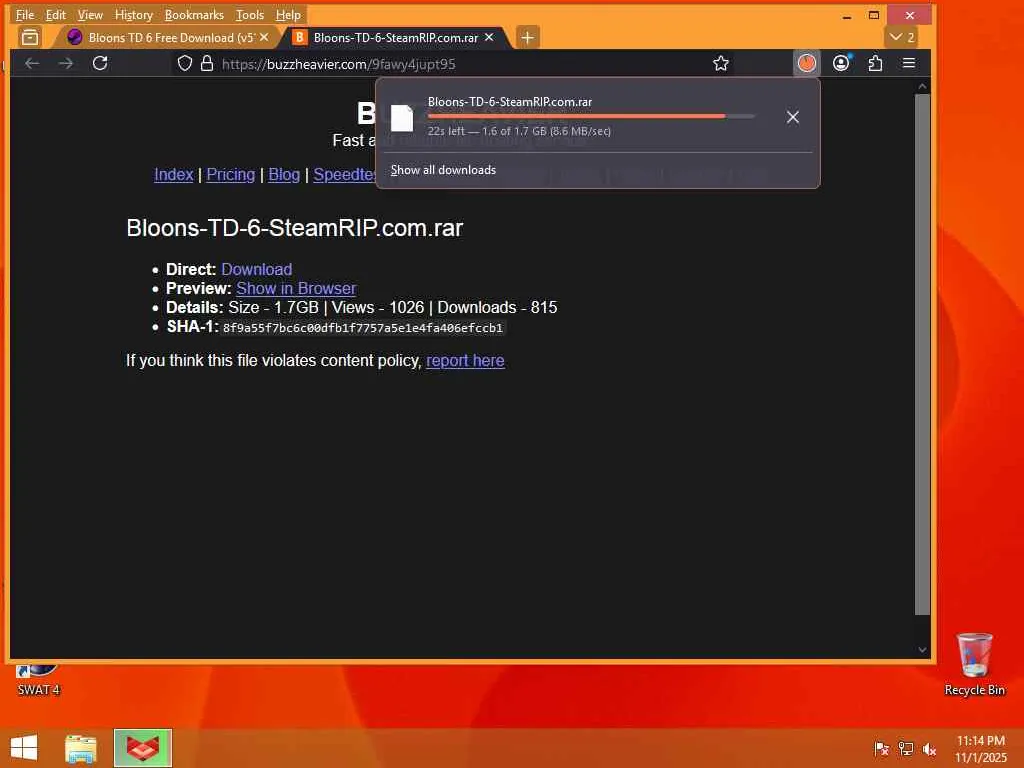Select the SWAT 4 desktop shortcut

38,680
